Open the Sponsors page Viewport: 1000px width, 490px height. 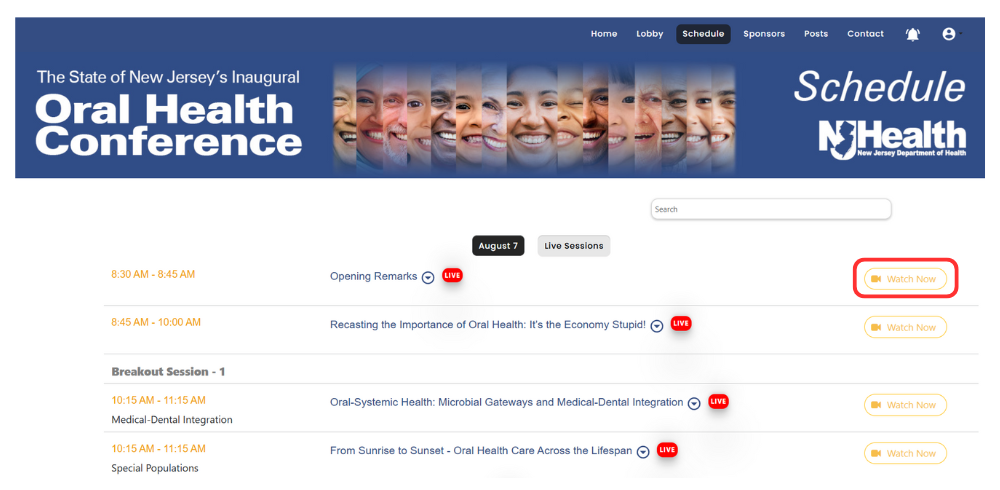[764, 34]
